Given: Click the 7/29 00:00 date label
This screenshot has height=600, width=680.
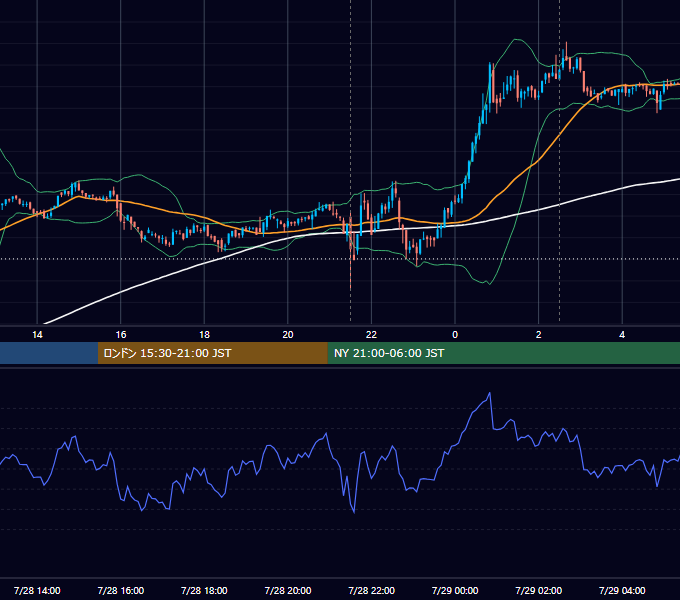Looking at the screenshot, I should coord(455,590).
